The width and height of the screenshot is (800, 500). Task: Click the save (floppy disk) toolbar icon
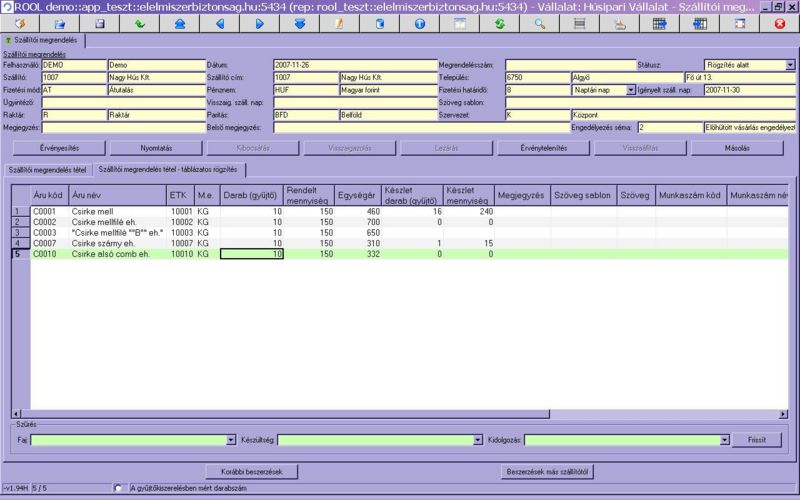click(99, 22)
